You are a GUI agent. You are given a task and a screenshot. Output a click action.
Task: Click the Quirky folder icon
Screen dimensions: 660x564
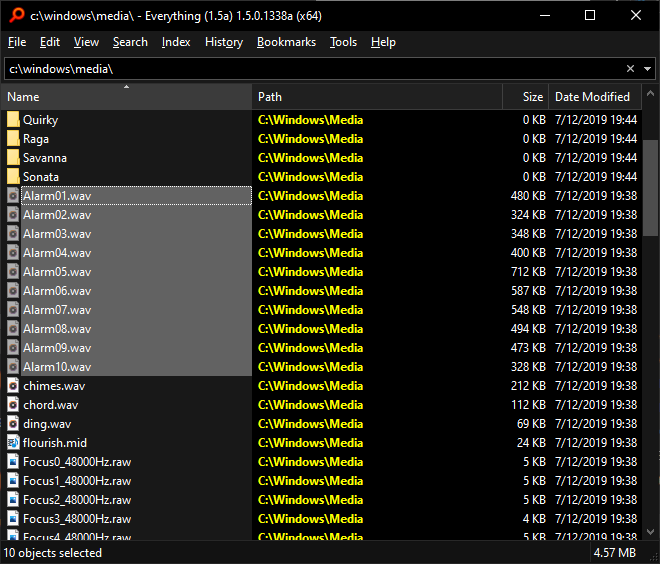[x=13, y=120]
